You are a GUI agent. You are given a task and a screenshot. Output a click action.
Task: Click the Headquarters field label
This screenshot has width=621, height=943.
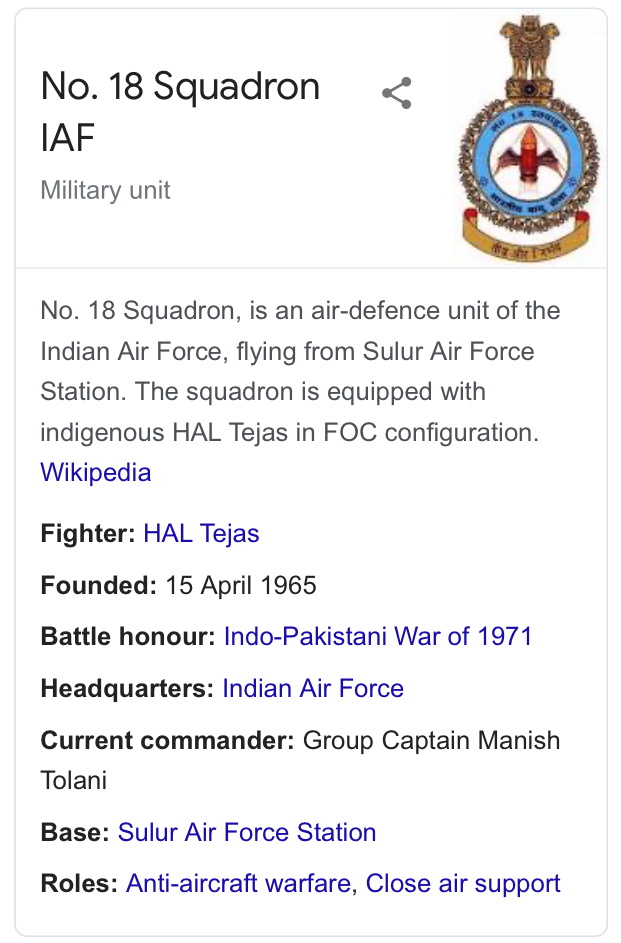(x=127, y=688)
